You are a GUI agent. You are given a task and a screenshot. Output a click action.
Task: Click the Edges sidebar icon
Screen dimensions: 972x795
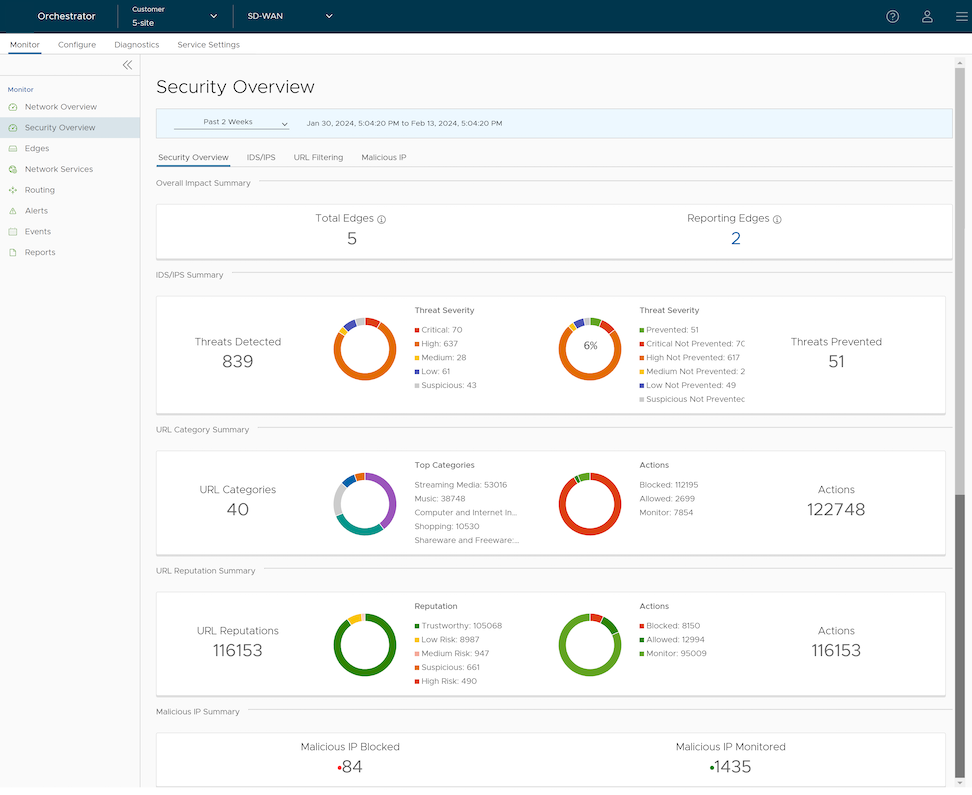tap(13, 149)
